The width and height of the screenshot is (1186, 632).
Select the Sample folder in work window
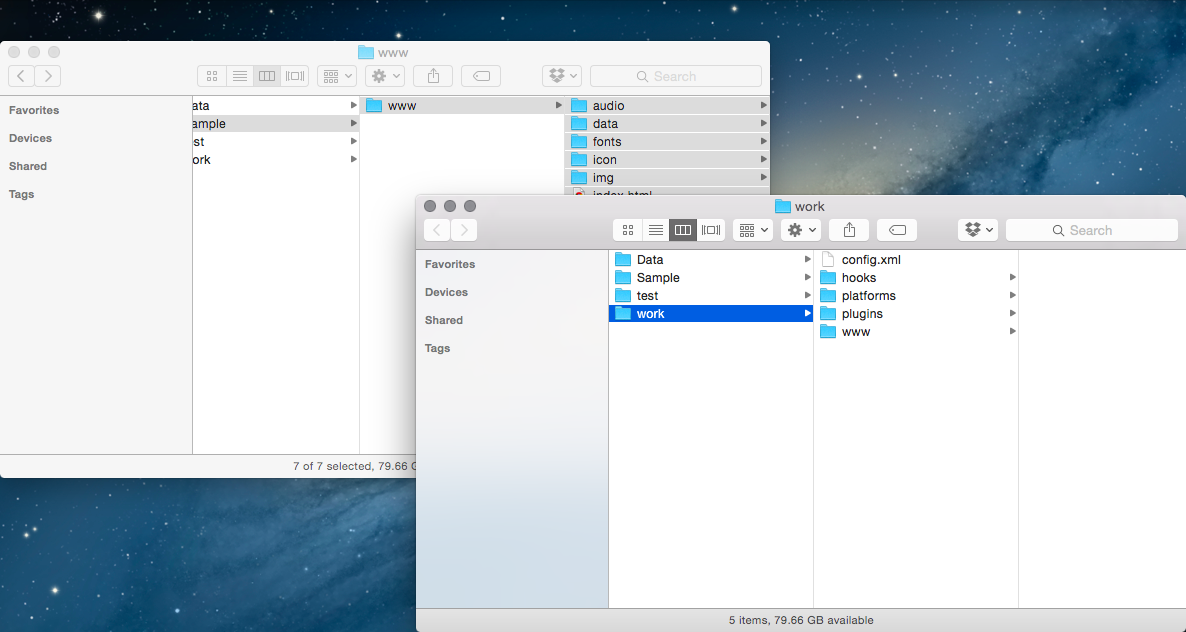[x=711, y=277]
